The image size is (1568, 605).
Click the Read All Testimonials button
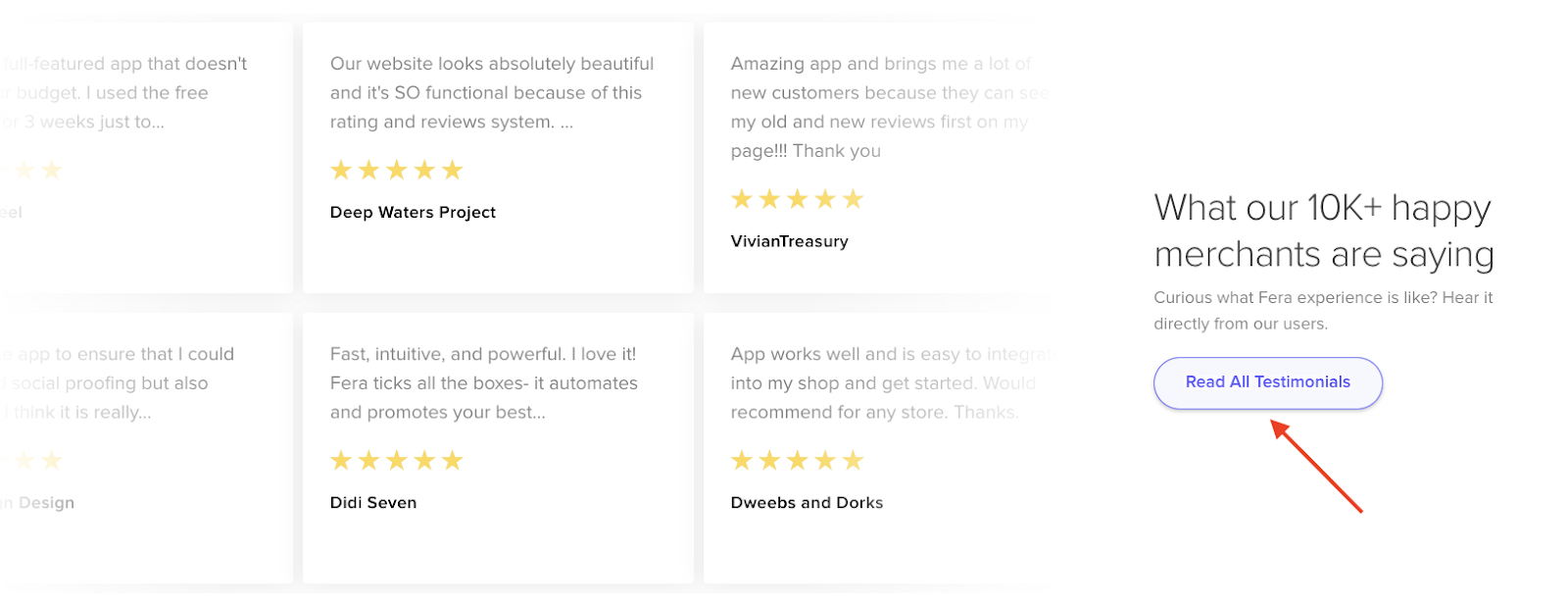click(1267, 382)
